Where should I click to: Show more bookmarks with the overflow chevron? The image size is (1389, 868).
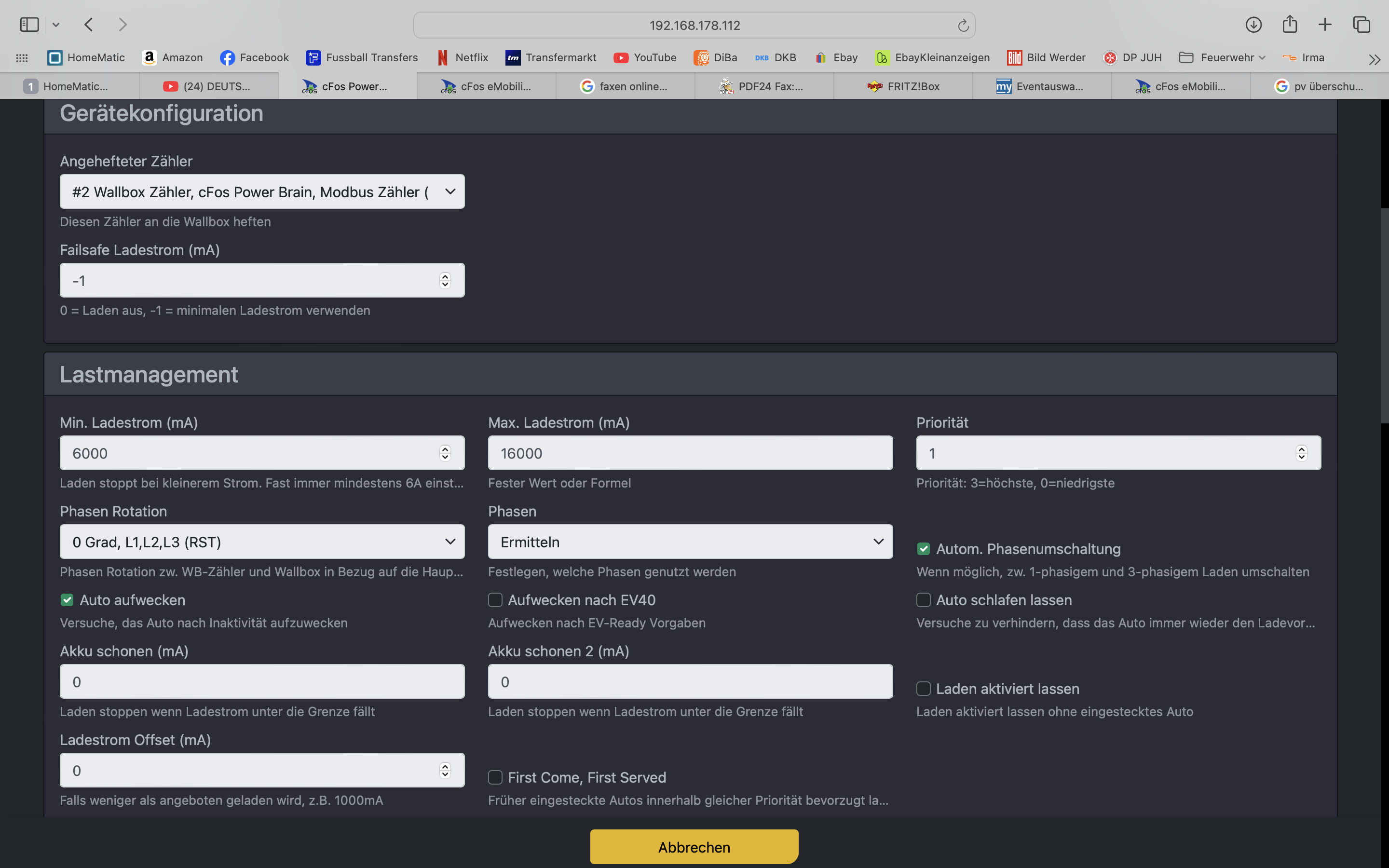pos(1374,59)
